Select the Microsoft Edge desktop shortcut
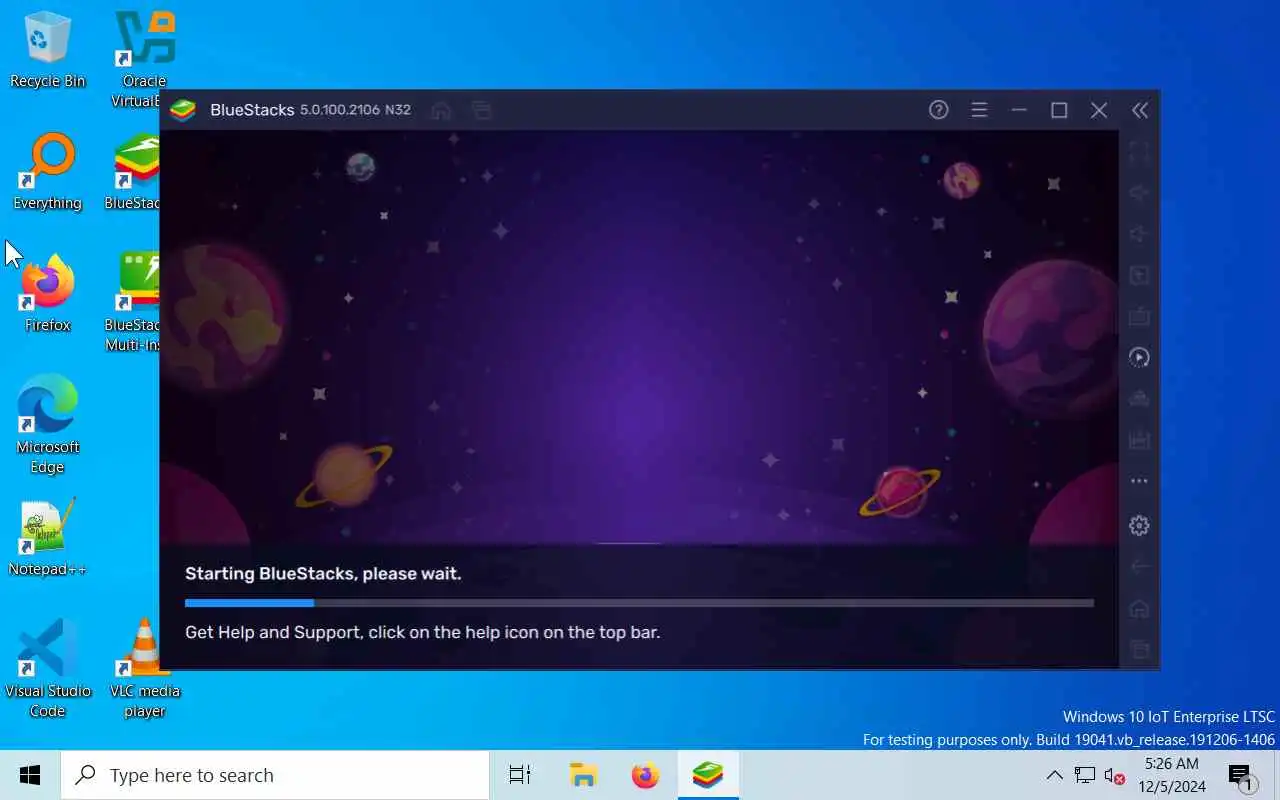This screenshot has height=800, width=1280. tap(47, 424)
